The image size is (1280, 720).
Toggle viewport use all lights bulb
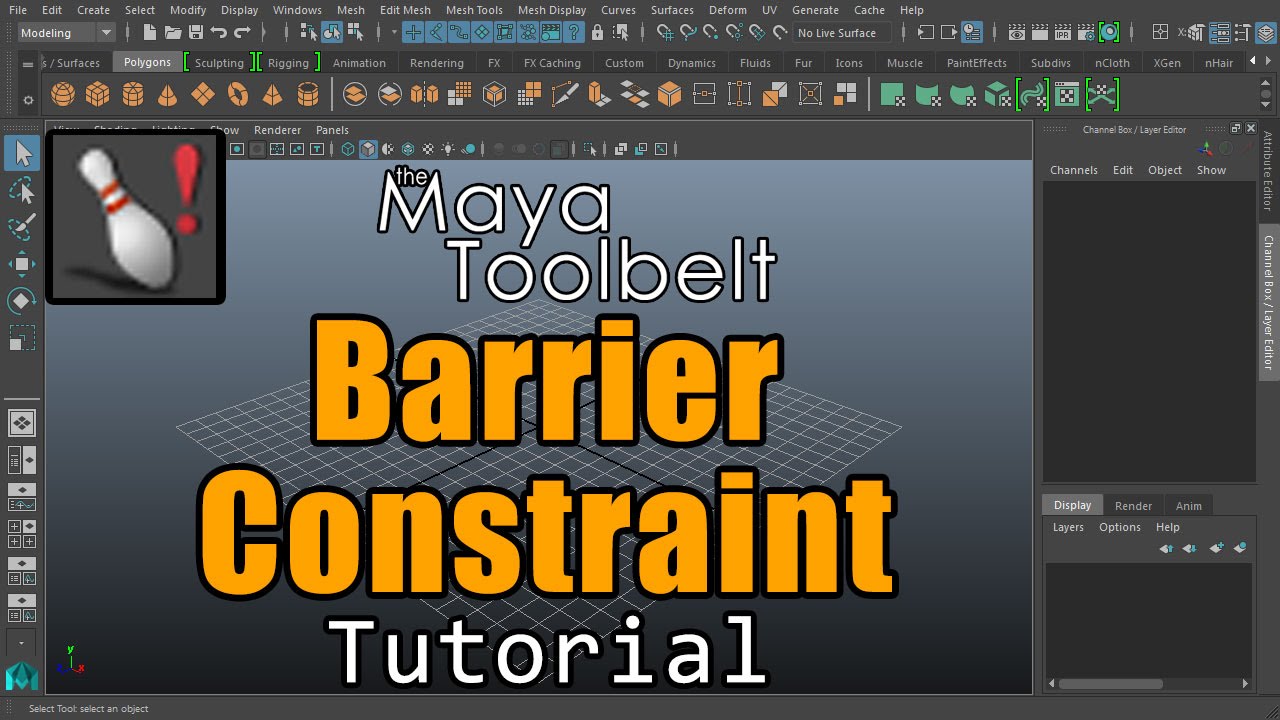tap(448, 149)
